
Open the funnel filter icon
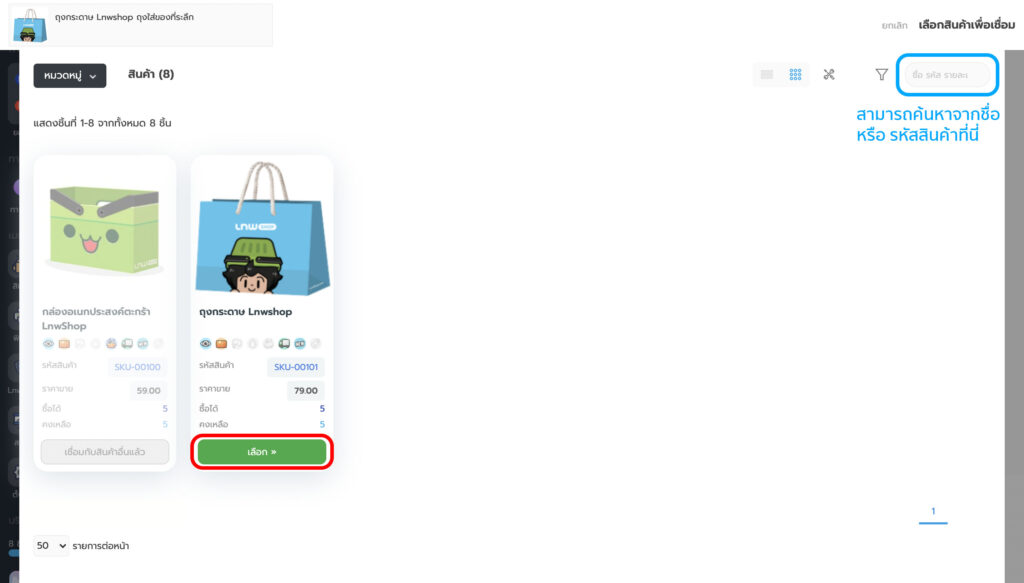point(881,74)
